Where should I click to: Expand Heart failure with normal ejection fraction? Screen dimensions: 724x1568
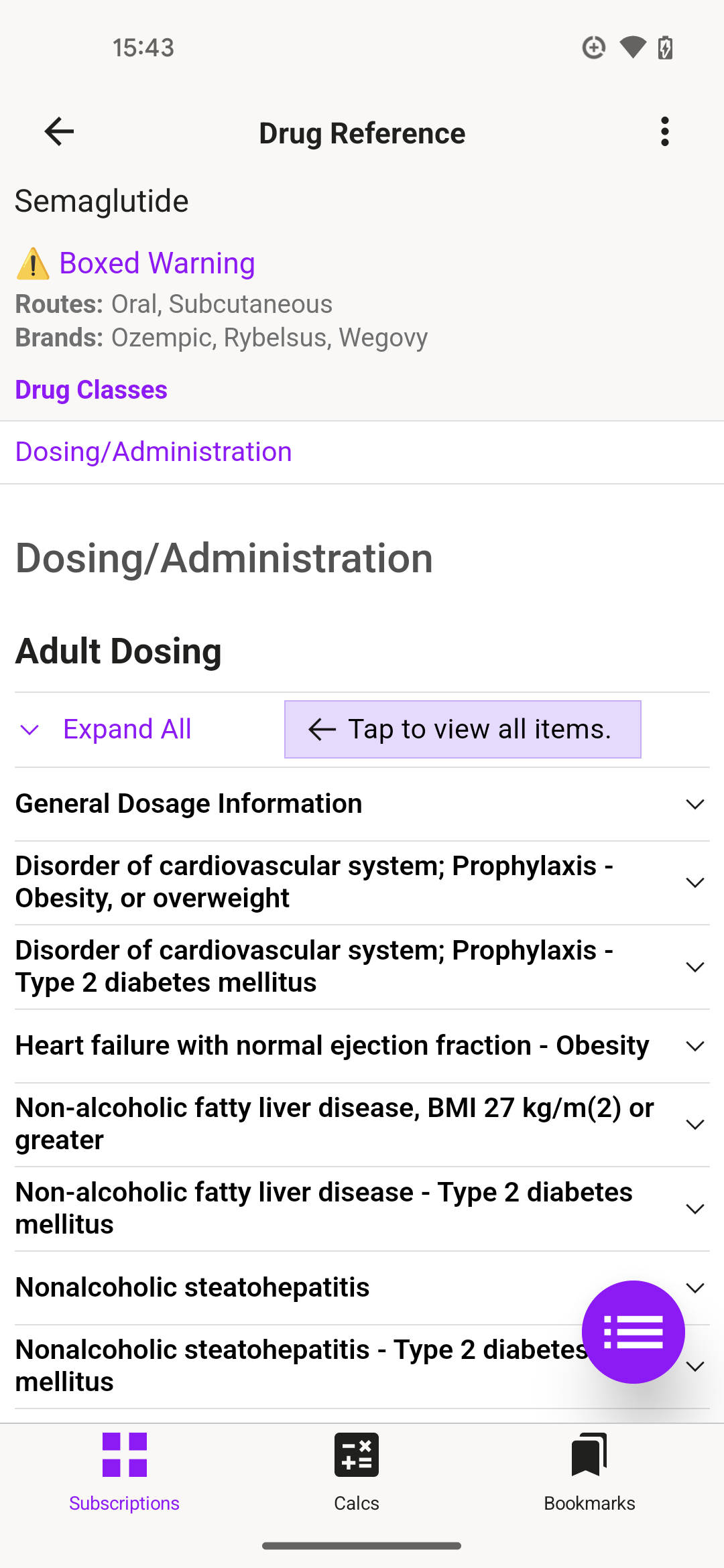tap(362, 1046)
